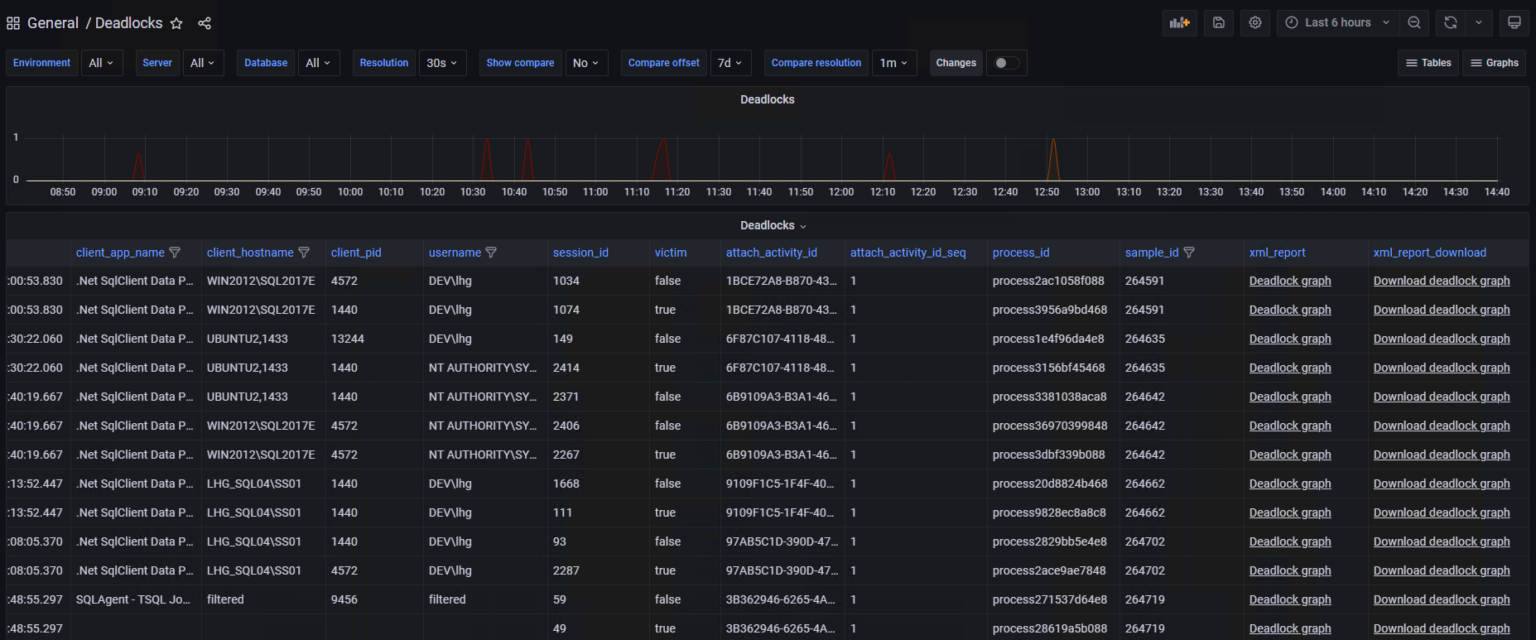Open the Last 6 hours time picker
Image resolution: width=1536 pixels, height=640 pixels.
(1337, 23)
